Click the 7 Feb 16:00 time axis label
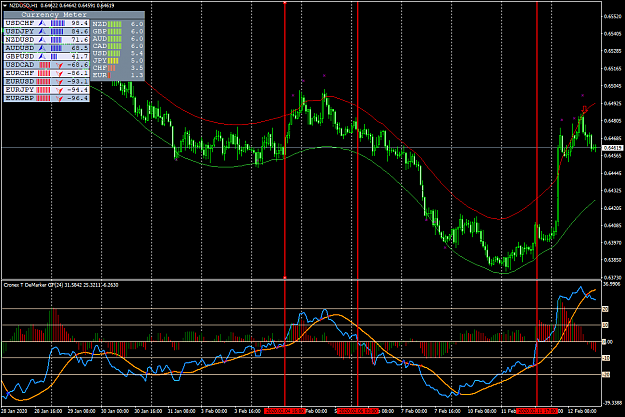The width and height of the screenshot is (625, 417). (x=448, y=411)
